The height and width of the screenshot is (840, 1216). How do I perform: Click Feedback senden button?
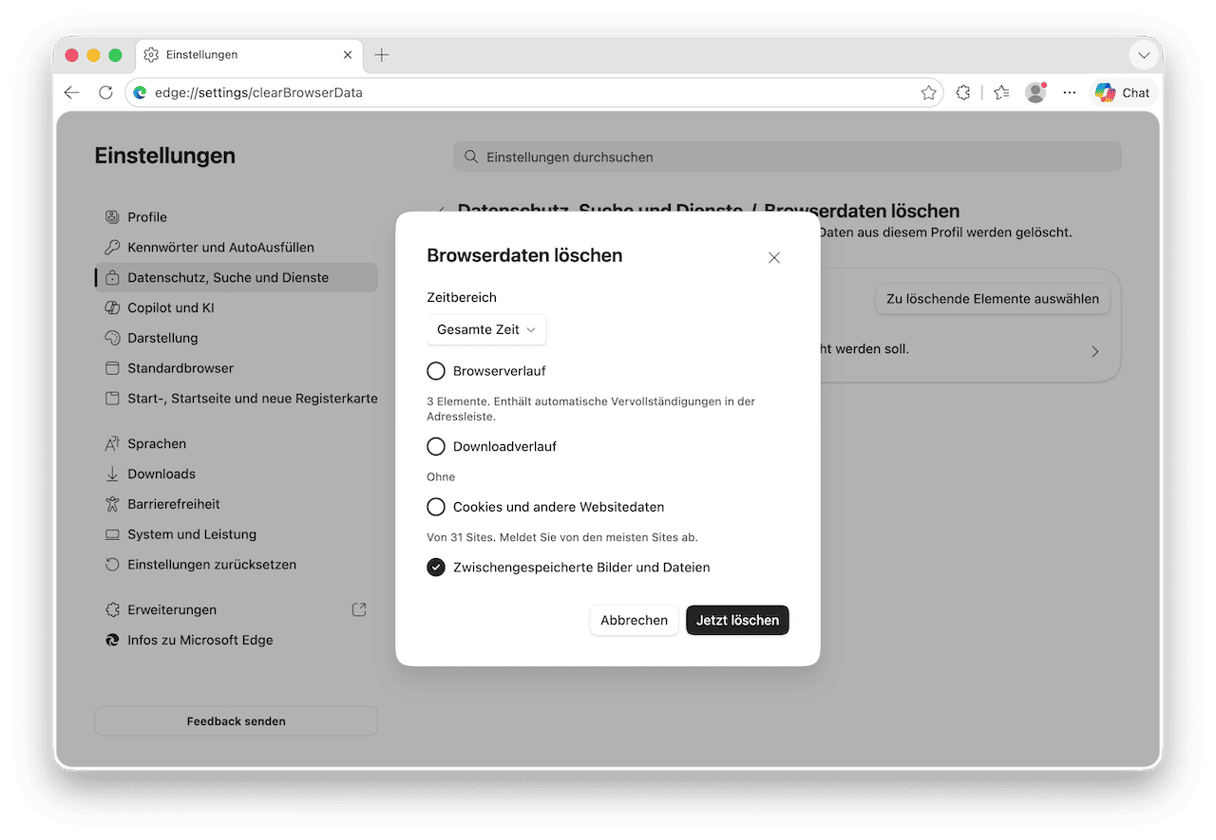(x=236, y=721)
